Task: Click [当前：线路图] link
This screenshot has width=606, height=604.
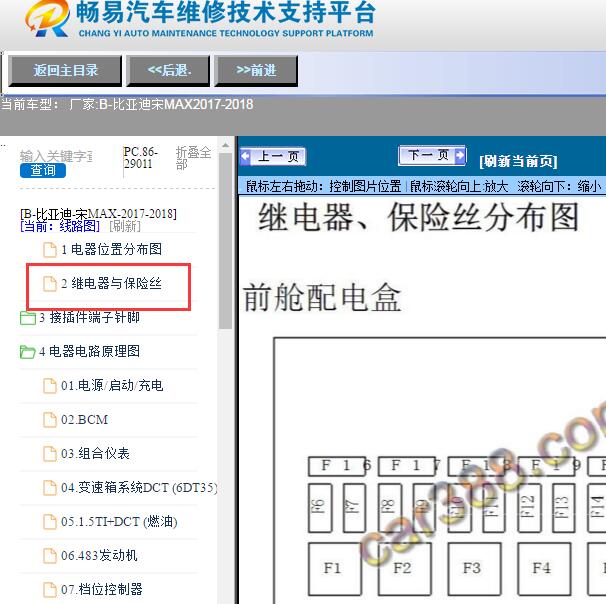Action: pos(60,226)
